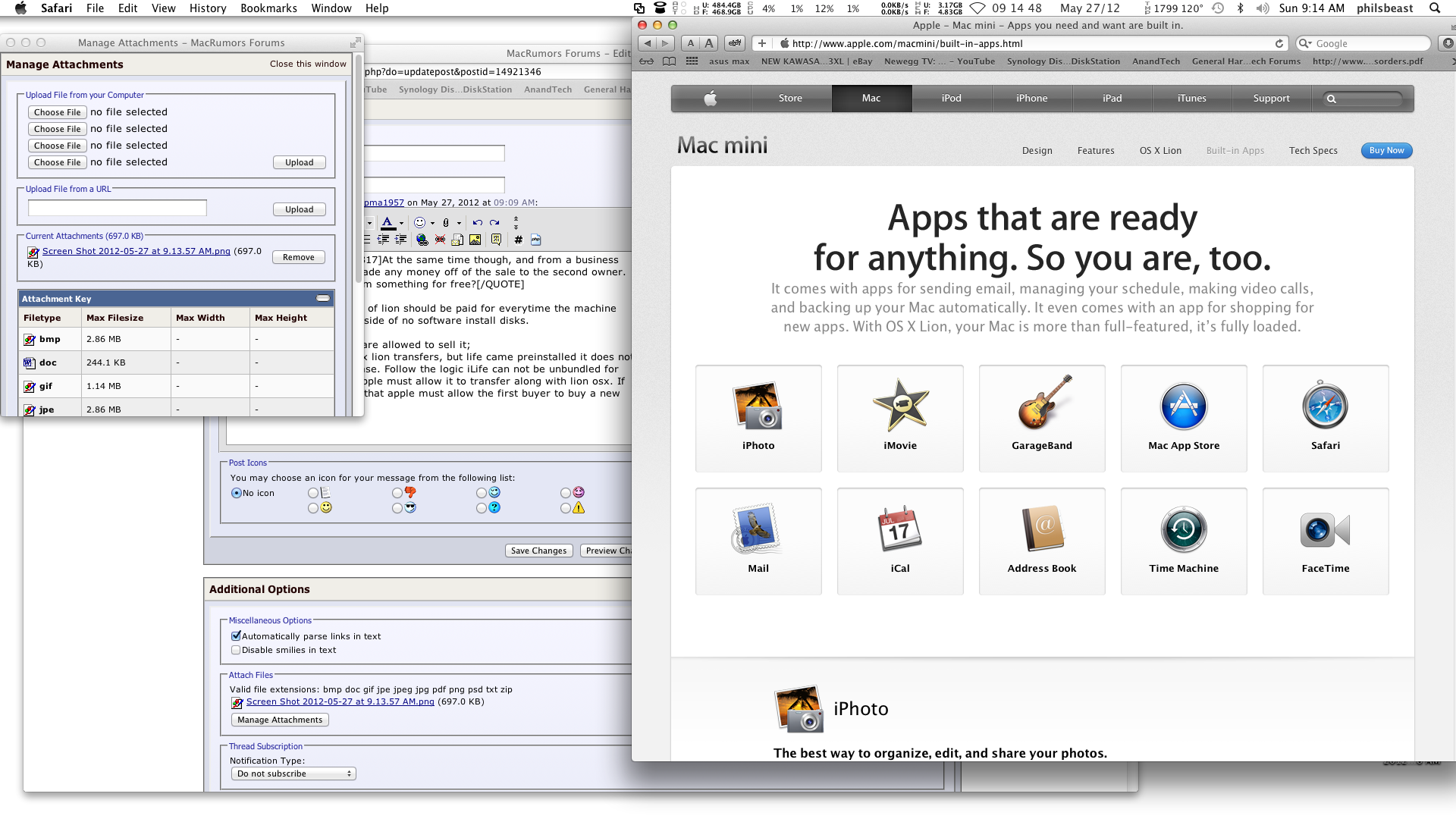Collapse the Attachment Key panel

(323, 299)
